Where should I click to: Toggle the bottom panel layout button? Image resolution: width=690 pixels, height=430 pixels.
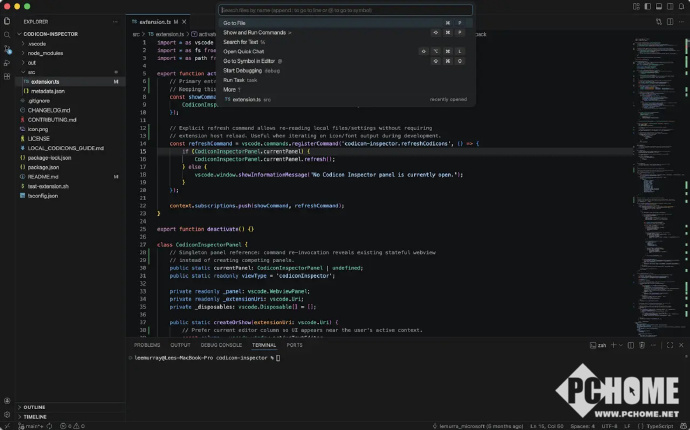pos(658,8)
